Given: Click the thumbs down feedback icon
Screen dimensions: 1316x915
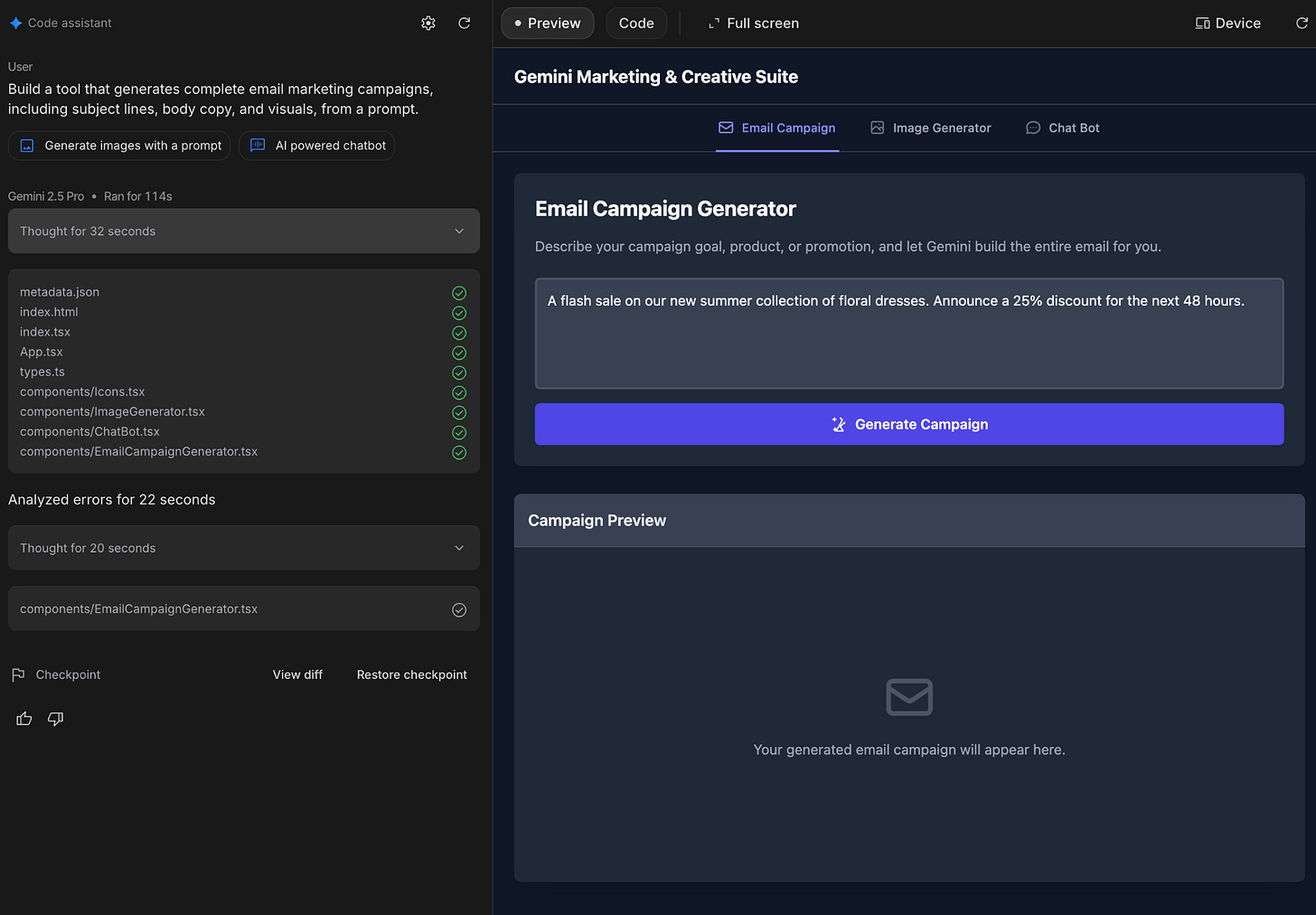Looking at the screenshot, I should 55,719.
